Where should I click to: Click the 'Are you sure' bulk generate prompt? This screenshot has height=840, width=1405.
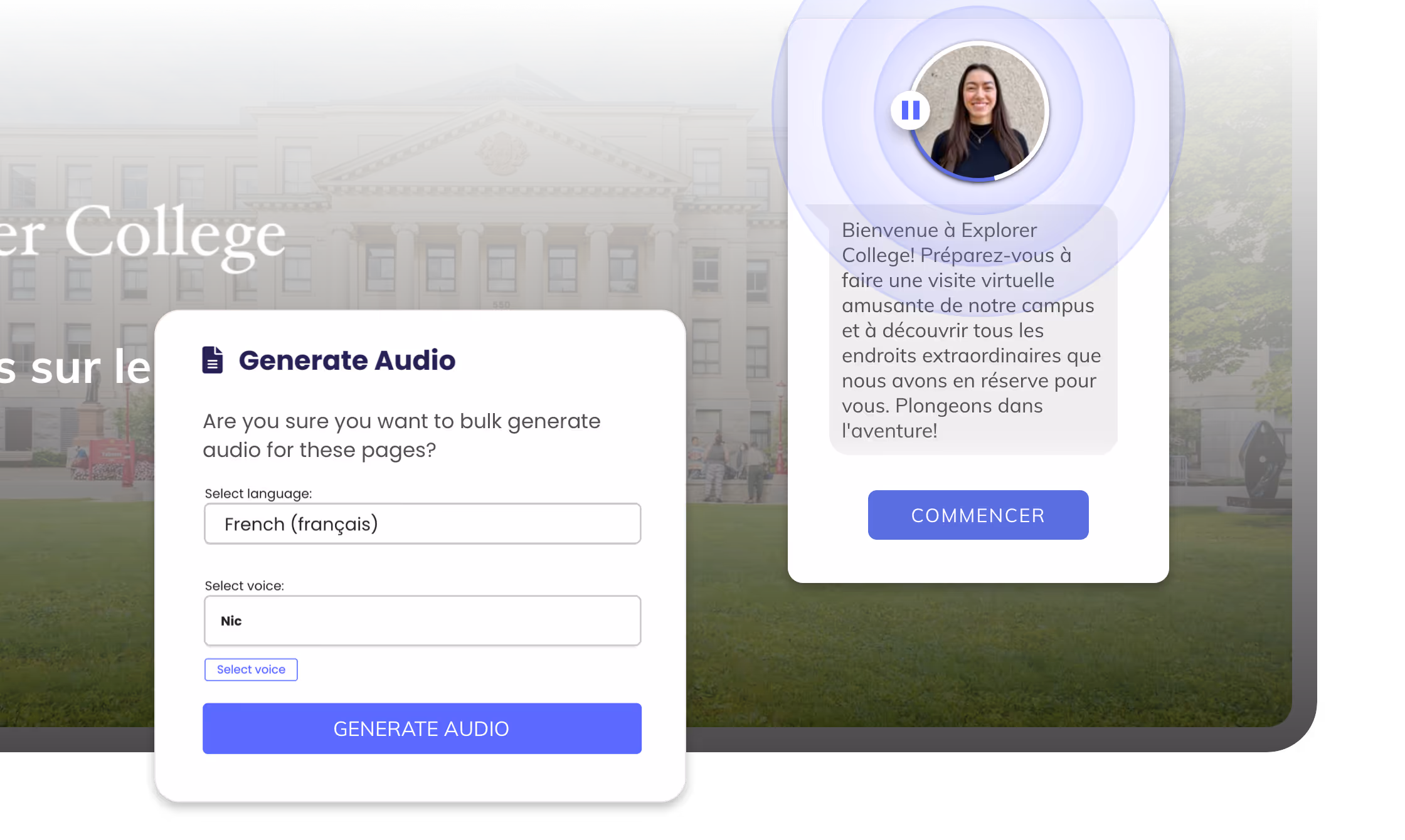click(401, 436)
